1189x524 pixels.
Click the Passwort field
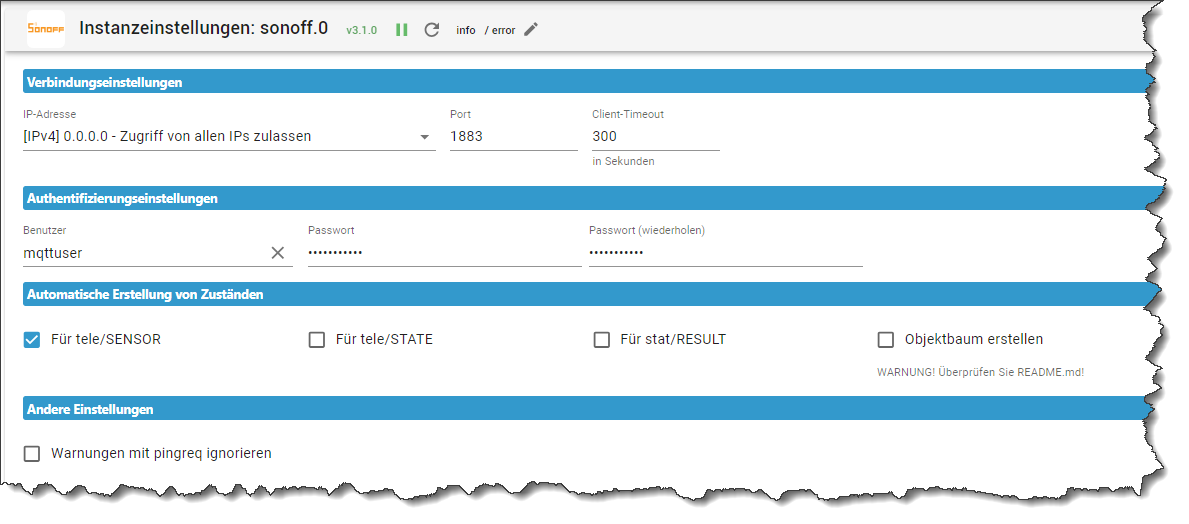(444, 253)
